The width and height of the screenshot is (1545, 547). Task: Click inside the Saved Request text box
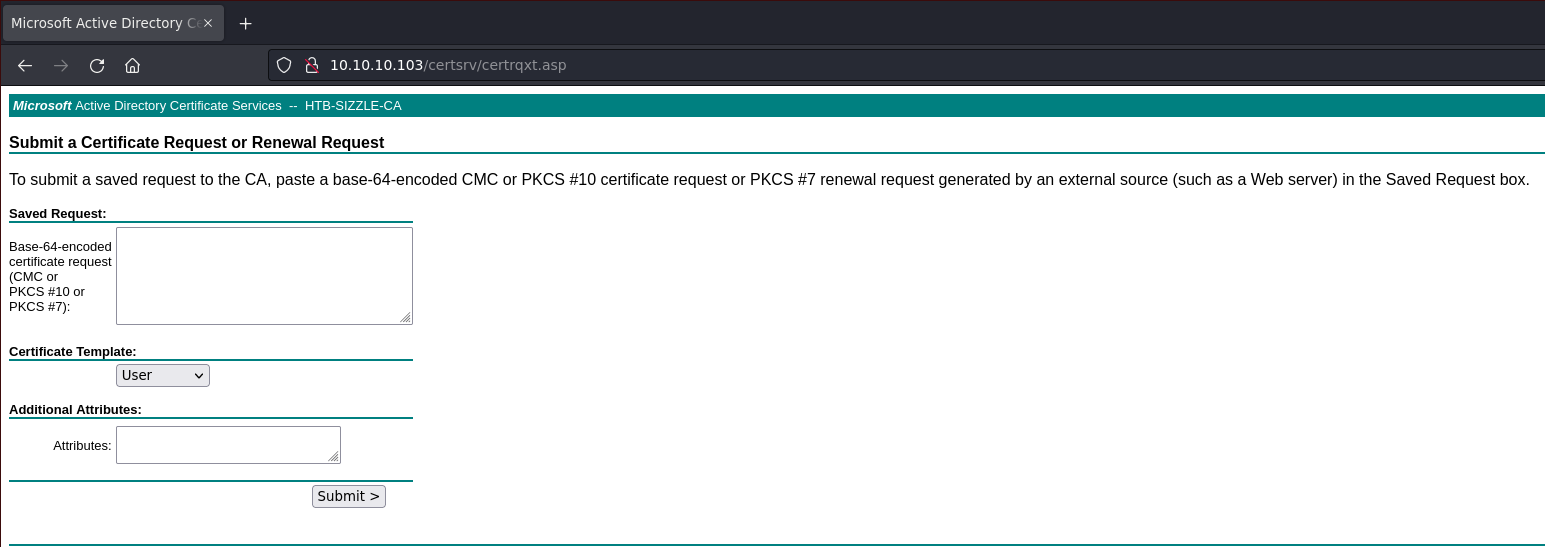tap(264, 275)
